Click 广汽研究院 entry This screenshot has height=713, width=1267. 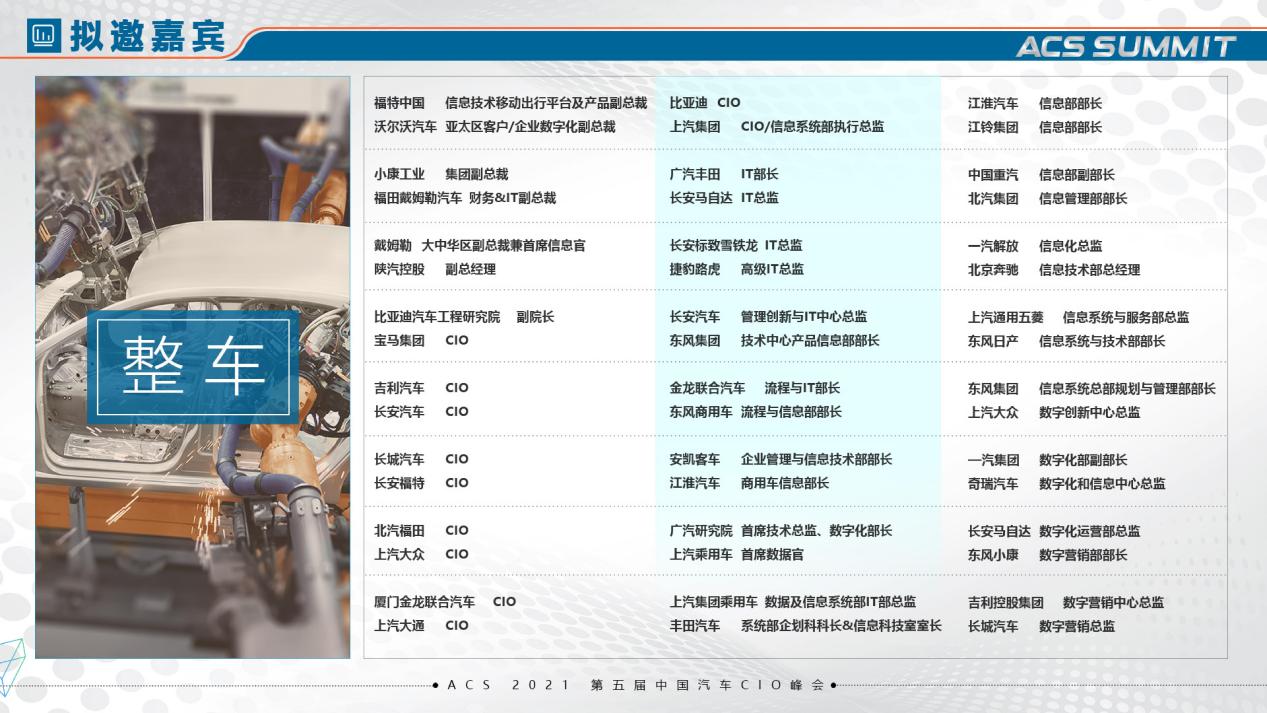pos(701,531)
